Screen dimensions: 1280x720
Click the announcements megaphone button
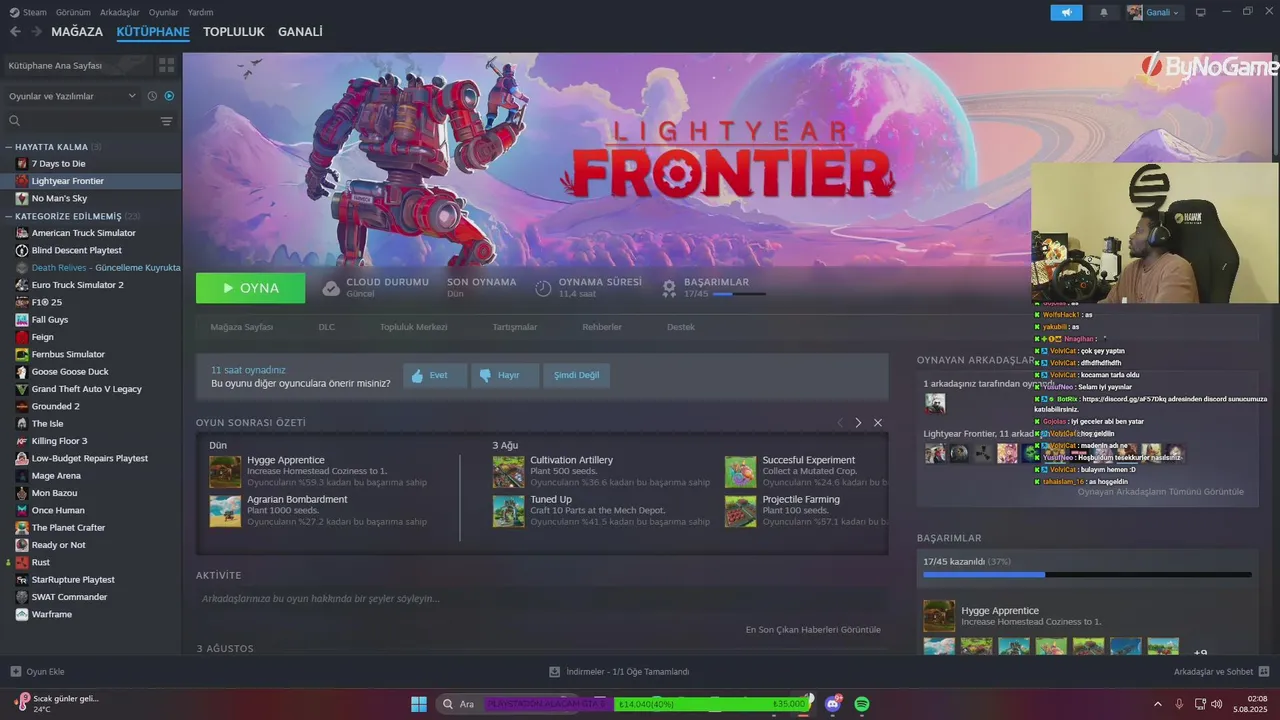click(x=1066, y=12)
